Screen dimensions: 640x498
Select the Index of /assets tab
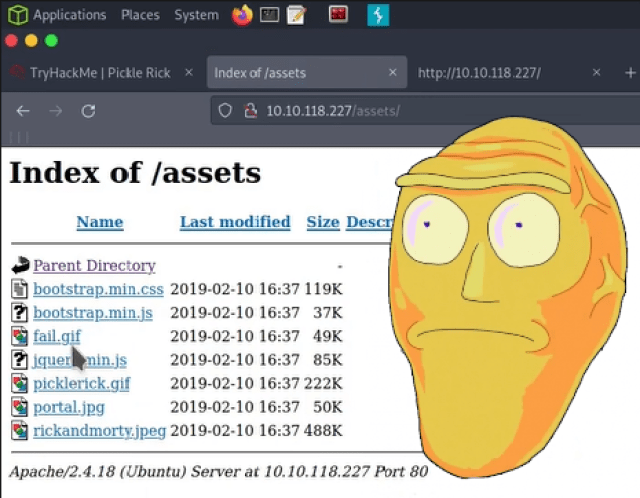(x=307, y=72)
